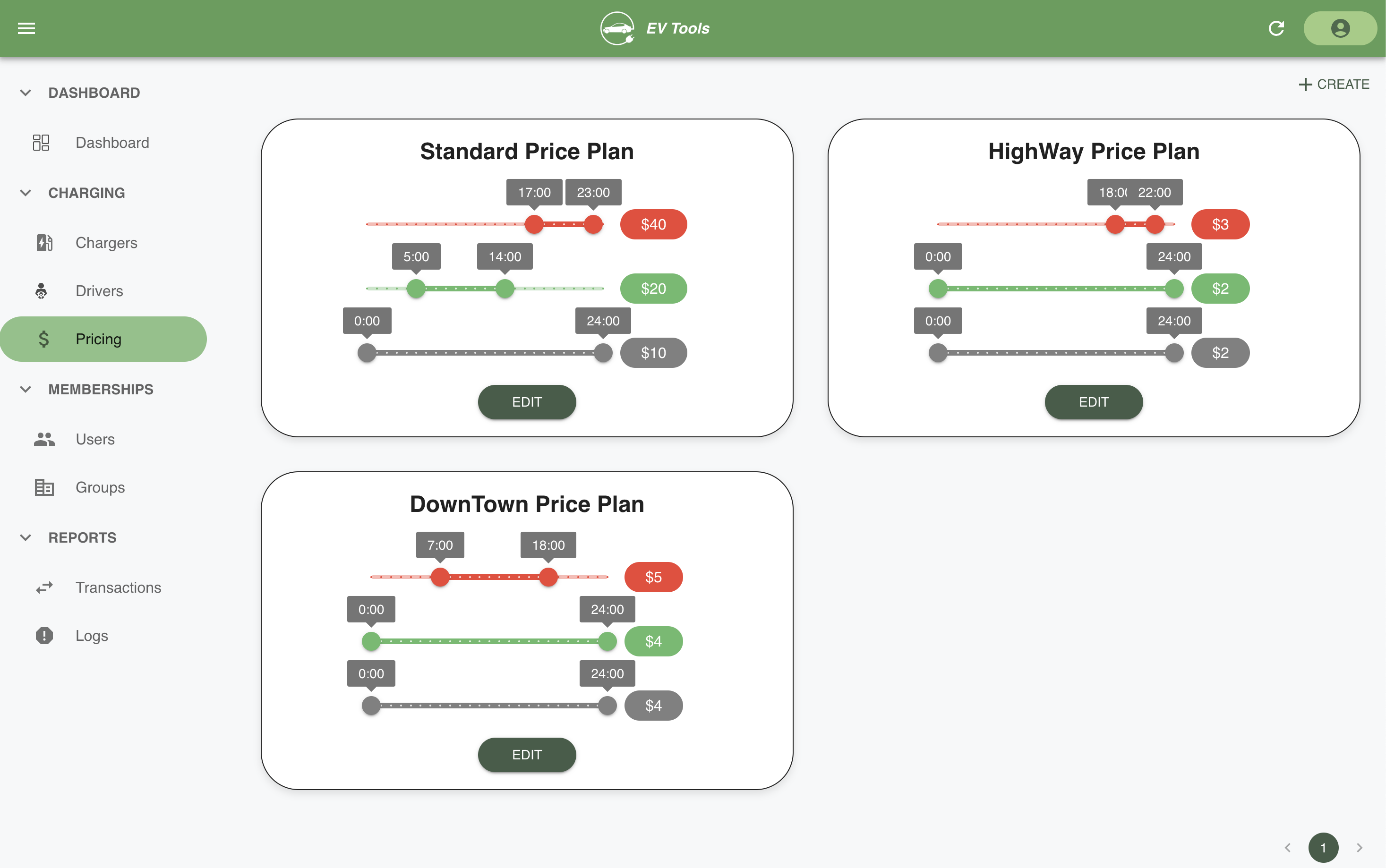The width and height of the screenshot is (1386, 868).
Task: Click the Drivers icon
Action: coord(43,290)
